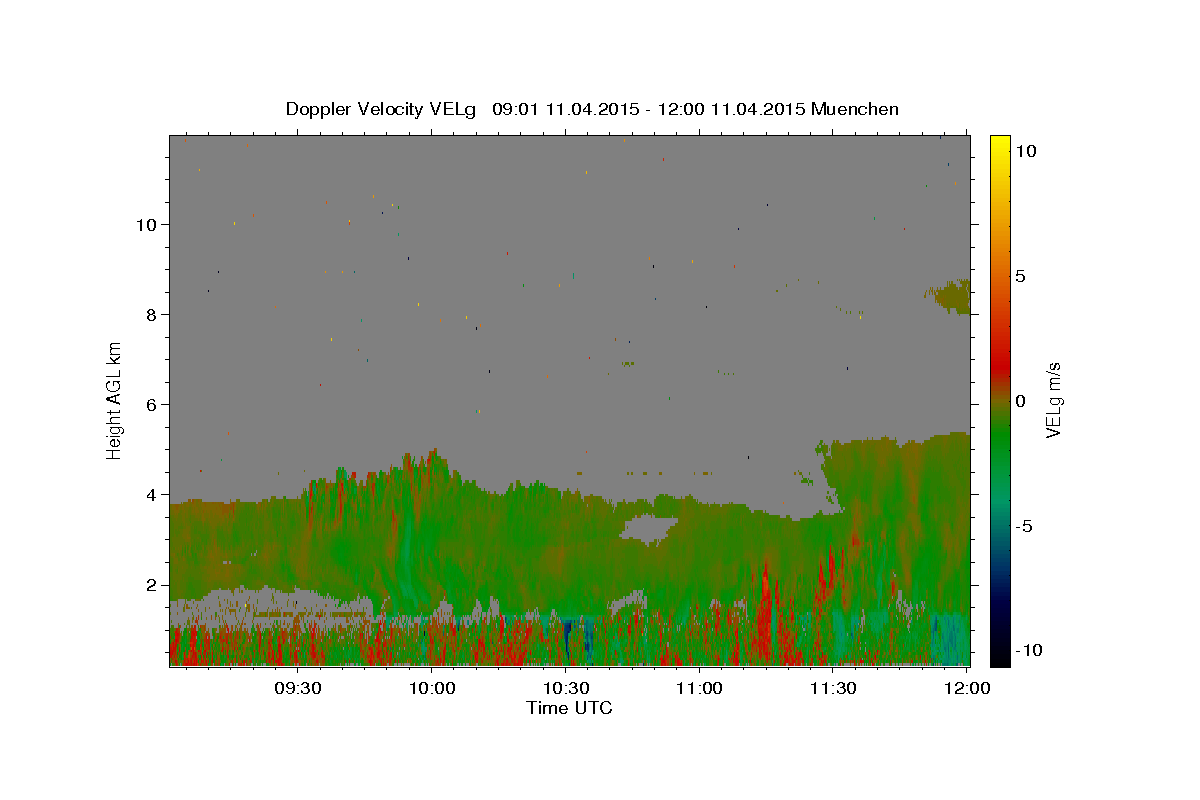
Task: Select the 09:30 time tick label
Action: click(298, 689)
